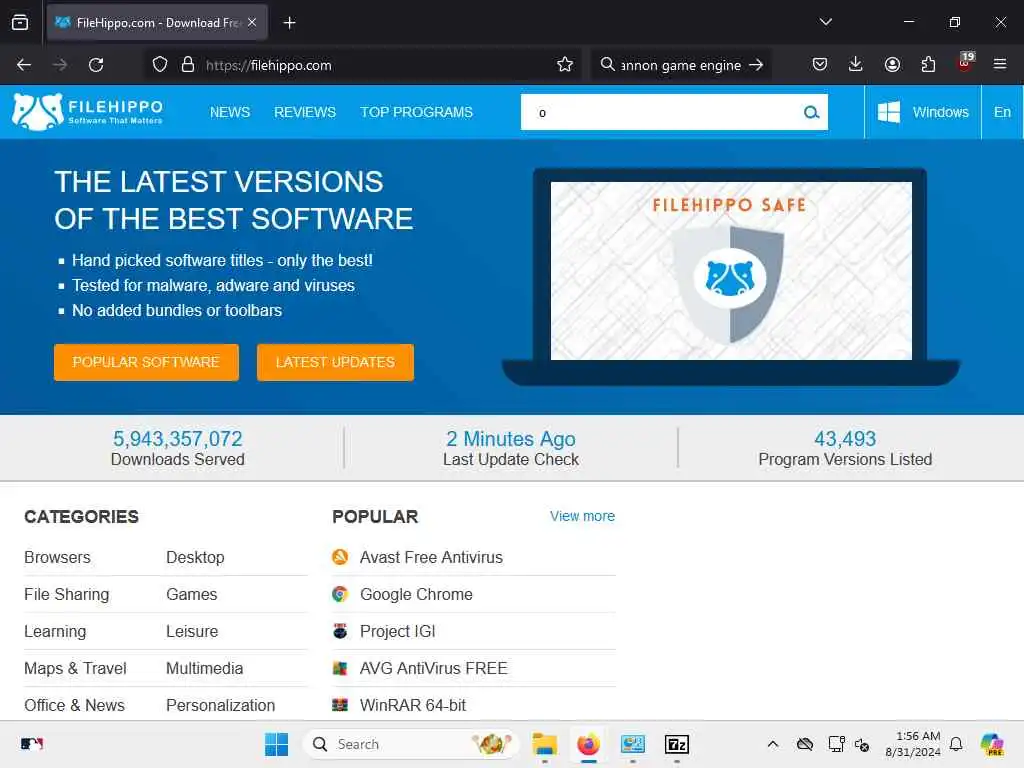Open the En language selector

click(x=1002, y=112)
